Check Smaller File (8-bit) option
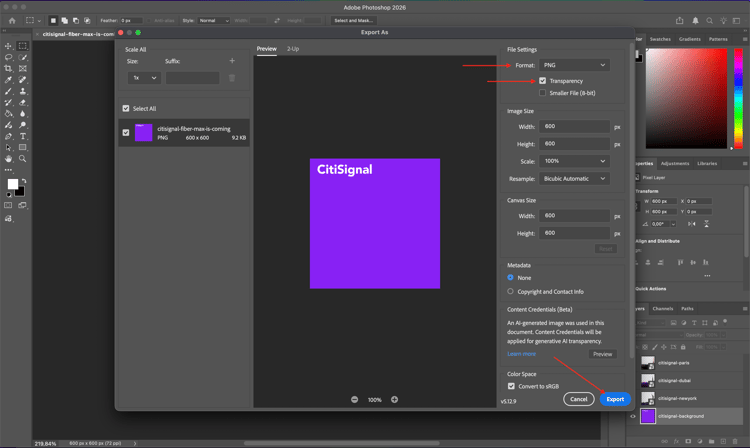750x448 pixels. tap(543, 93)
